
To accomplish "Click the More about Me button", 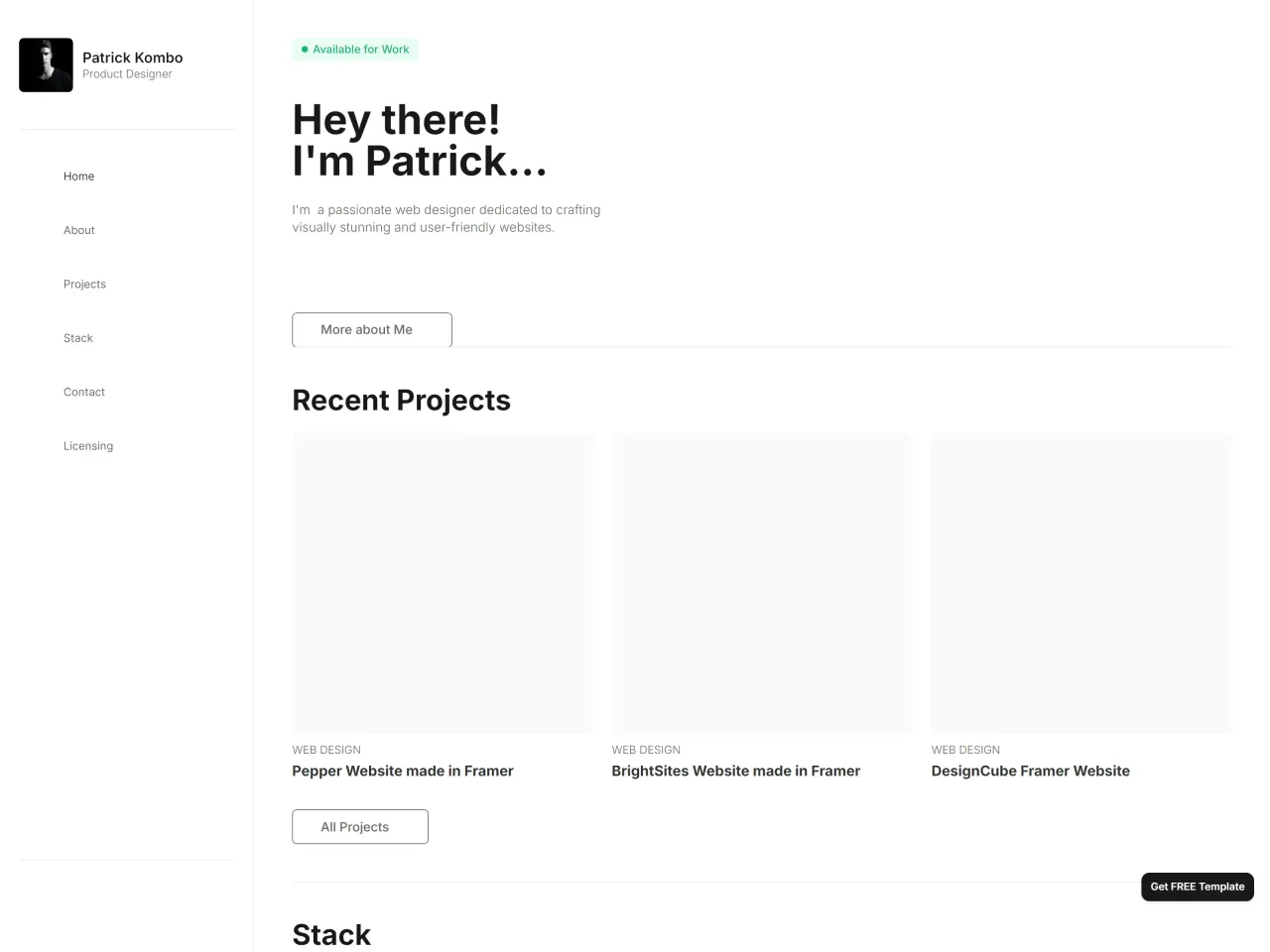I will point(372,330).
